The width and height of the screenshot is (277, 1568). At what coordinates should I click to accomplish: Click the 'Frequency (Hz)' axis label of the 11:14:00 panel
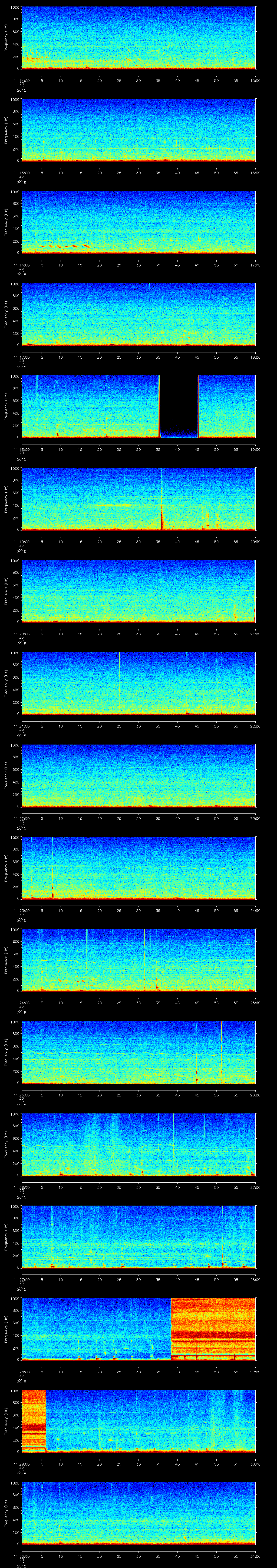click(x=6, y=38)
